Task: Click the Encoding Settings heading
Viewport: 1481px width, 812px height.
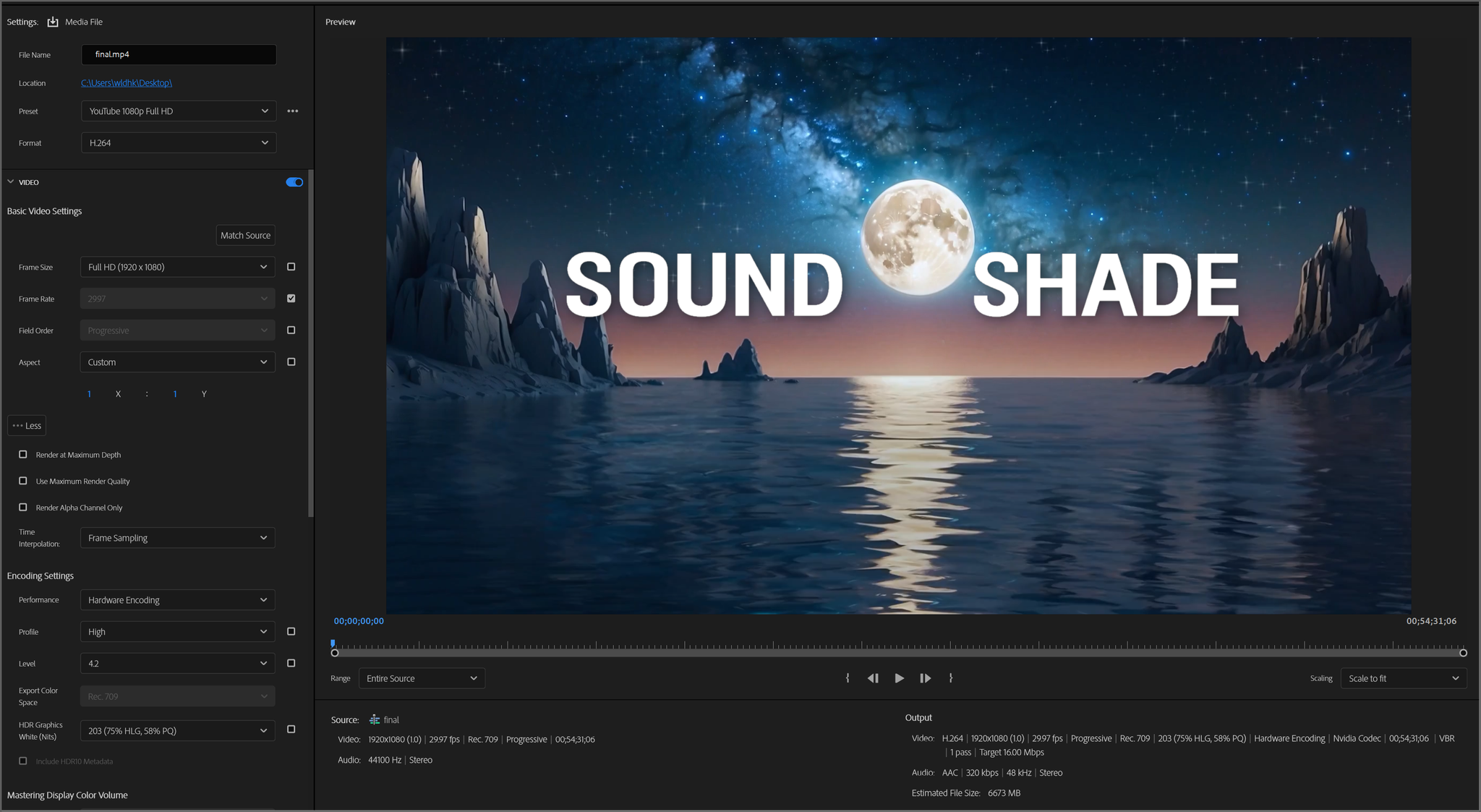Action: 40,576
